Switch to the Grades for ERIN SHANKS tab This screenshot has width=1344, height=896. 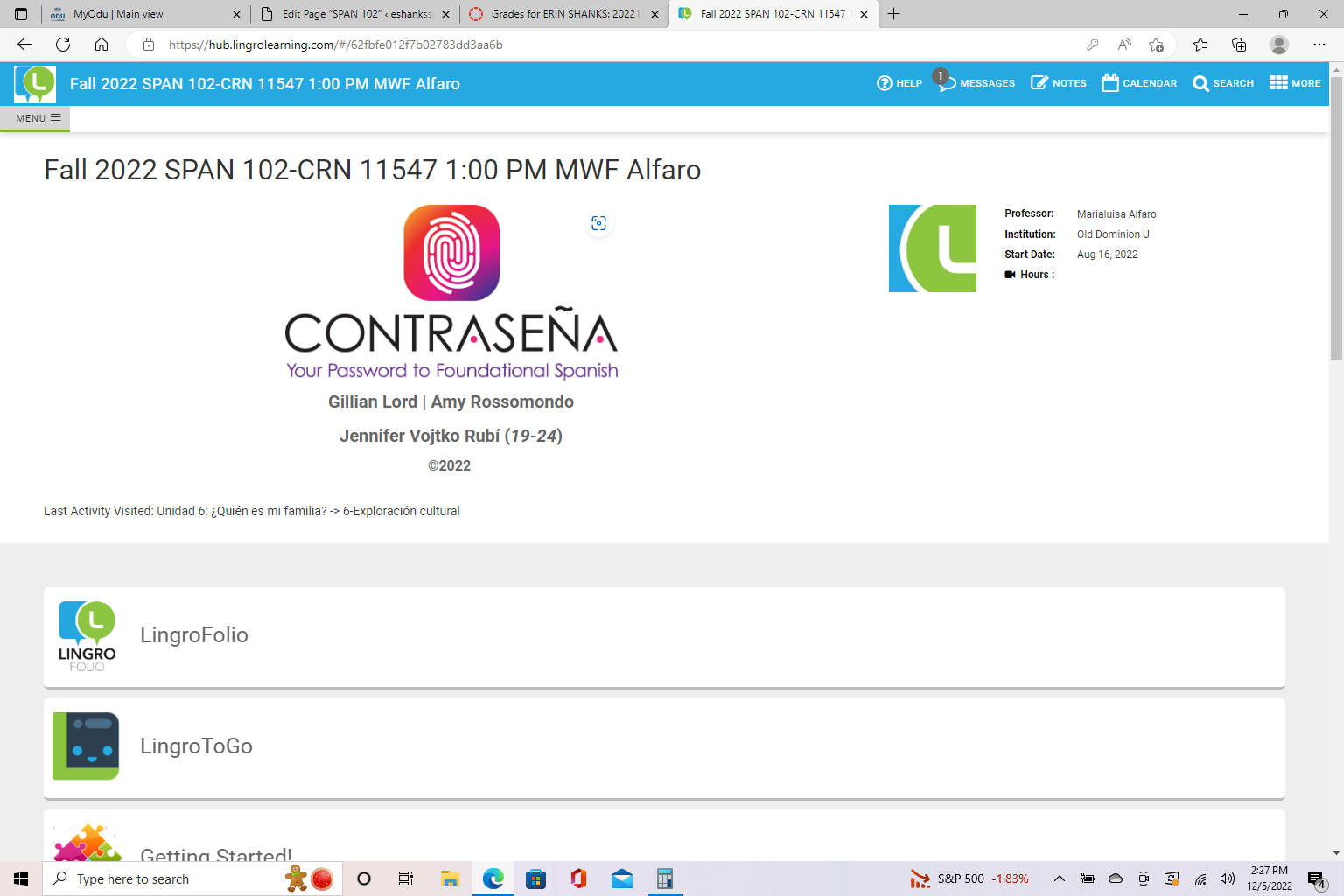pyautogui.click(x=564, y=14)
